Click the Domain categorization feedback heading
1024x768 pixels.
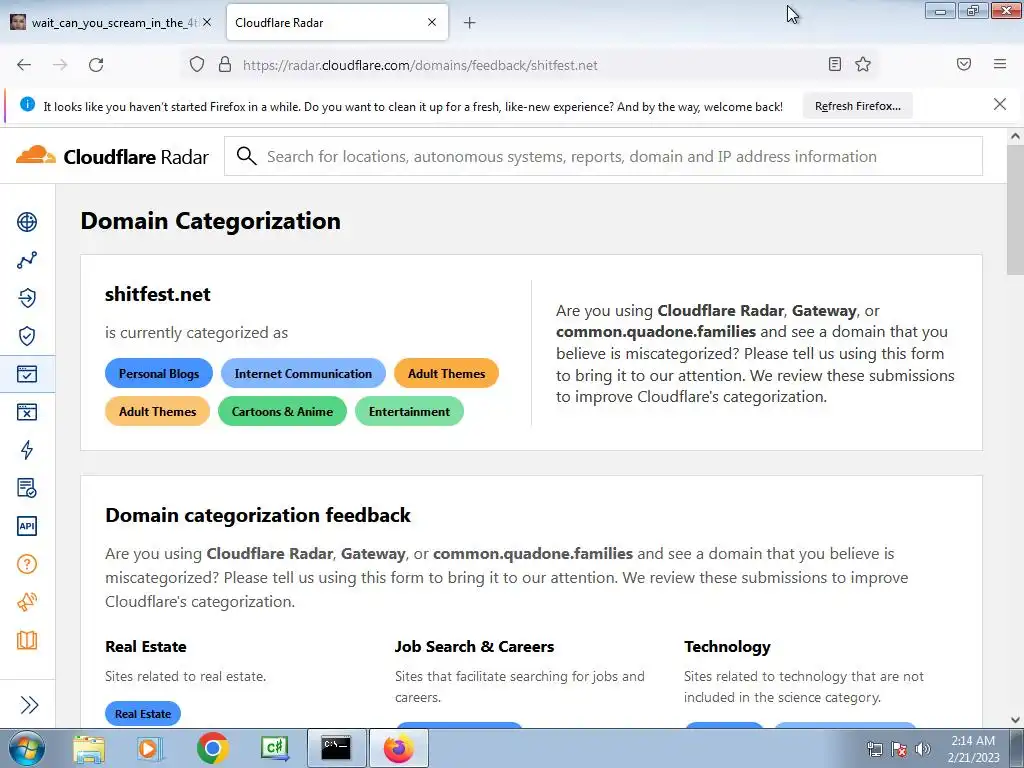pos(258,515)
